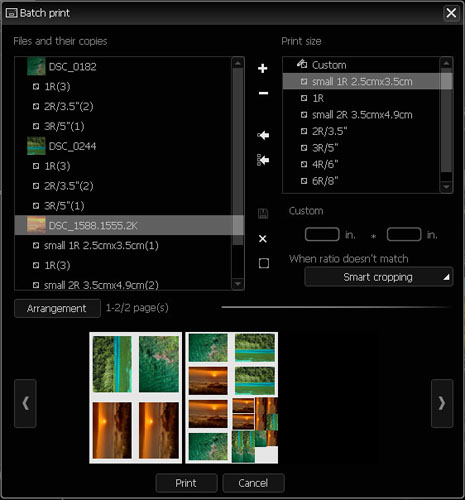
Task: Select Custom in Print size list
Action: coord(361,65)
